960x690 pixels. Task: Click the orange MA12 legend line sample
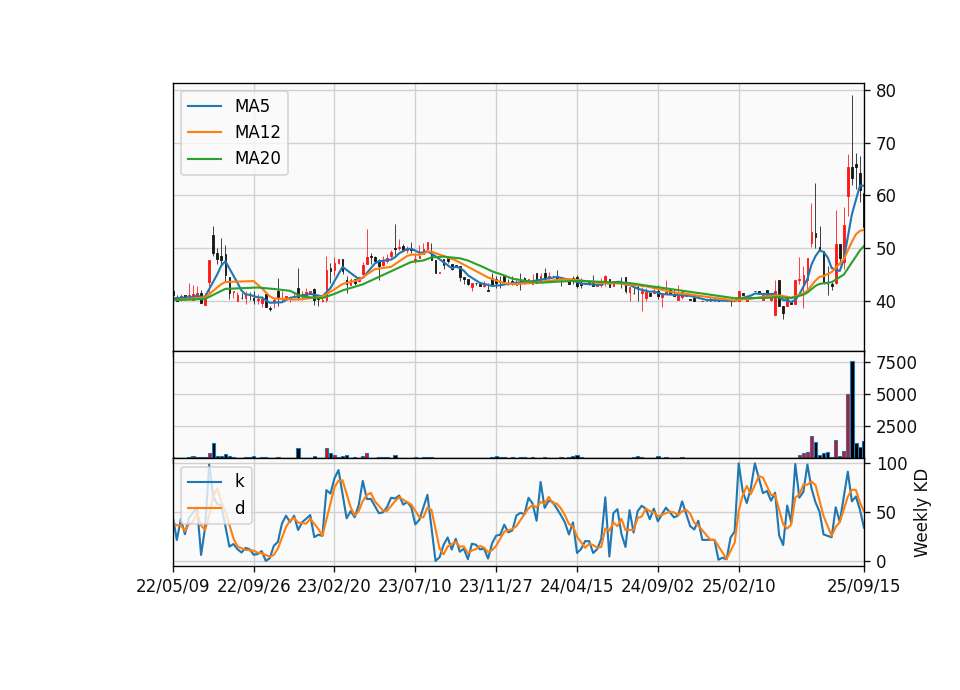[204, 132]
